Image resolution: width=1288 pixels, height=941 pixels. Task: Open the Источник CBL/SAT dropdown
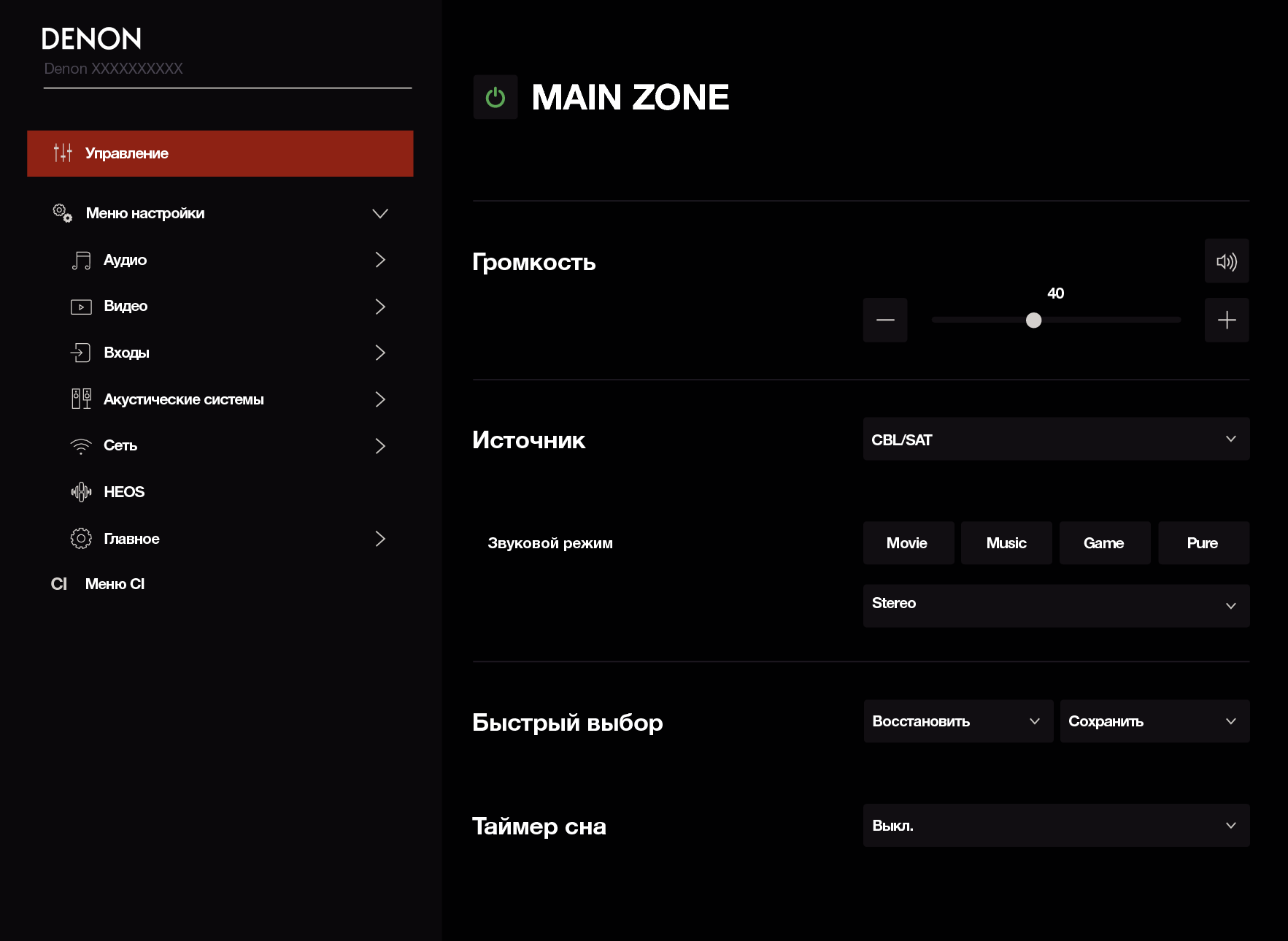1055,439
